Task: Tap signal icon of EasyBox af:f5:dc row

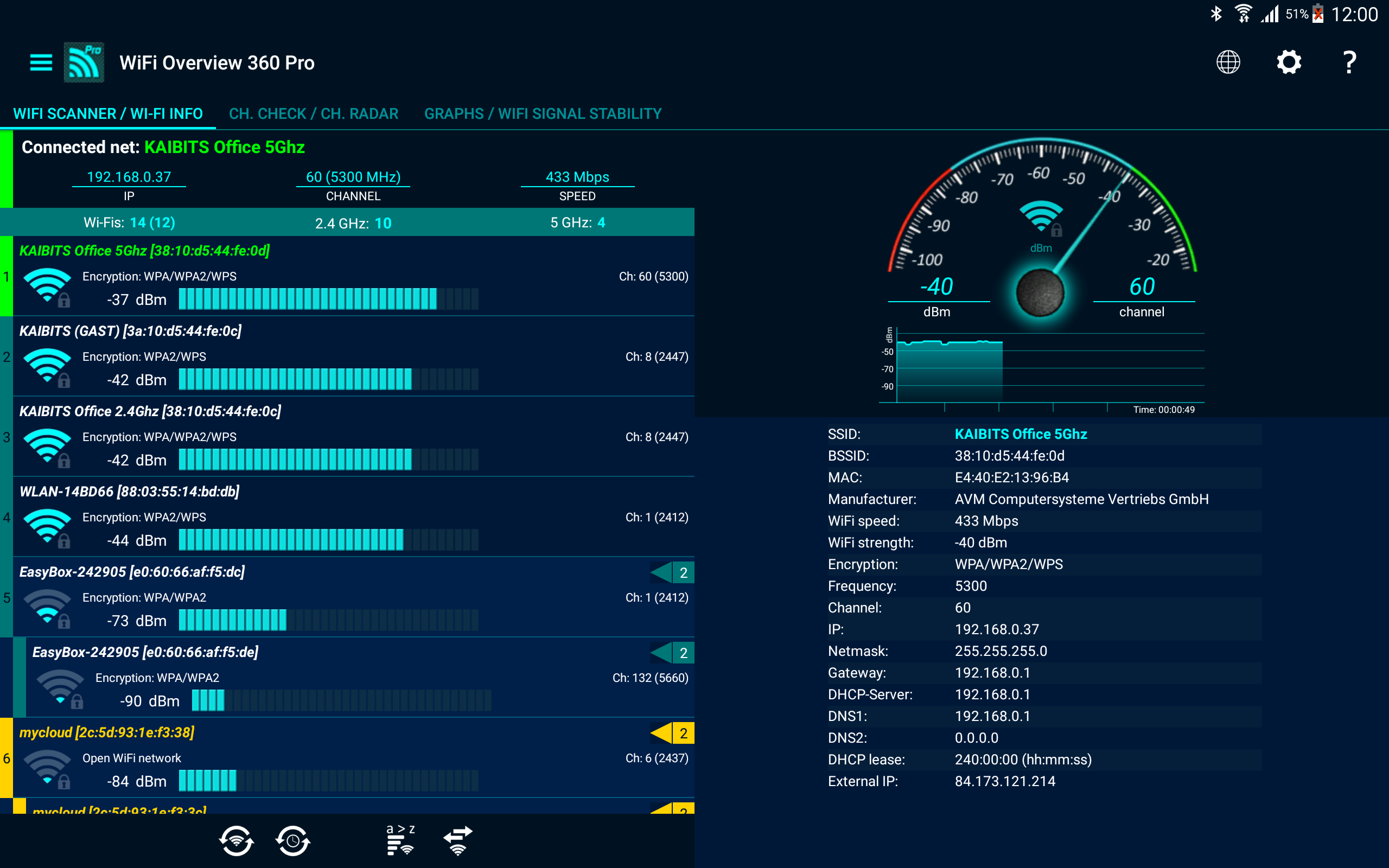Action: (47, 608)
